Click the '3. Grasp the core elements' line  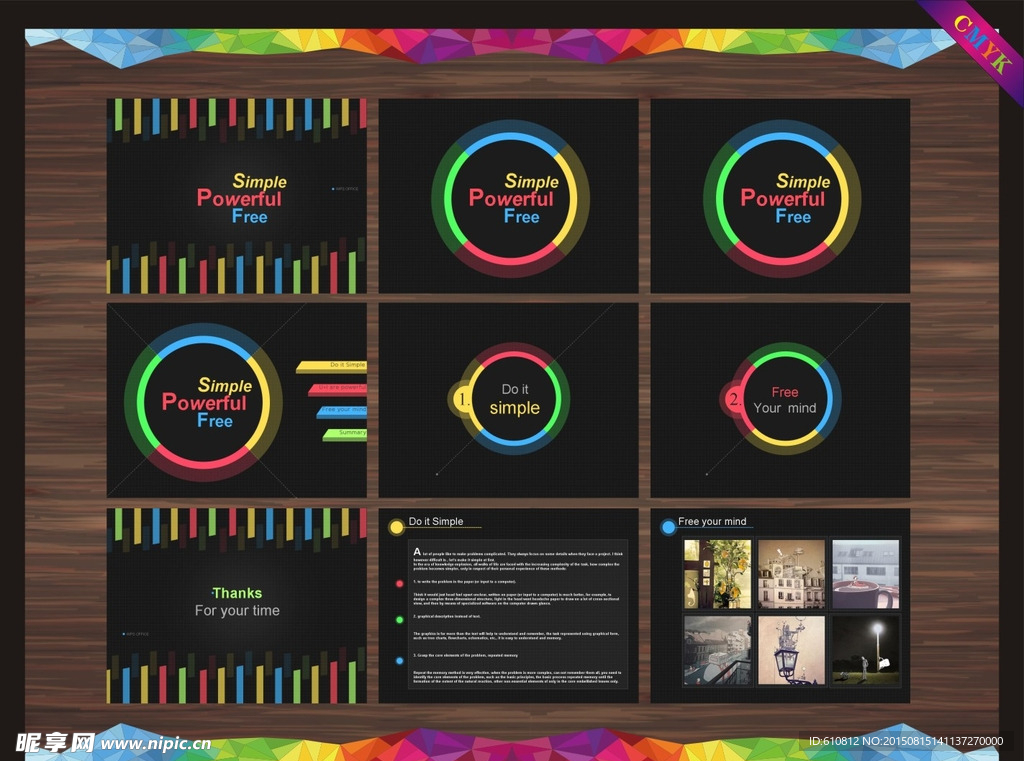point(465,655)
